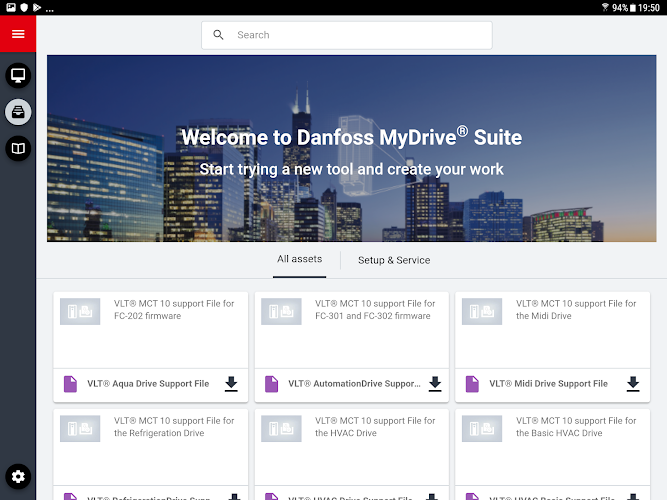
Task: Tap the image notification icon in status bar
Action: [x=11, y=7]
